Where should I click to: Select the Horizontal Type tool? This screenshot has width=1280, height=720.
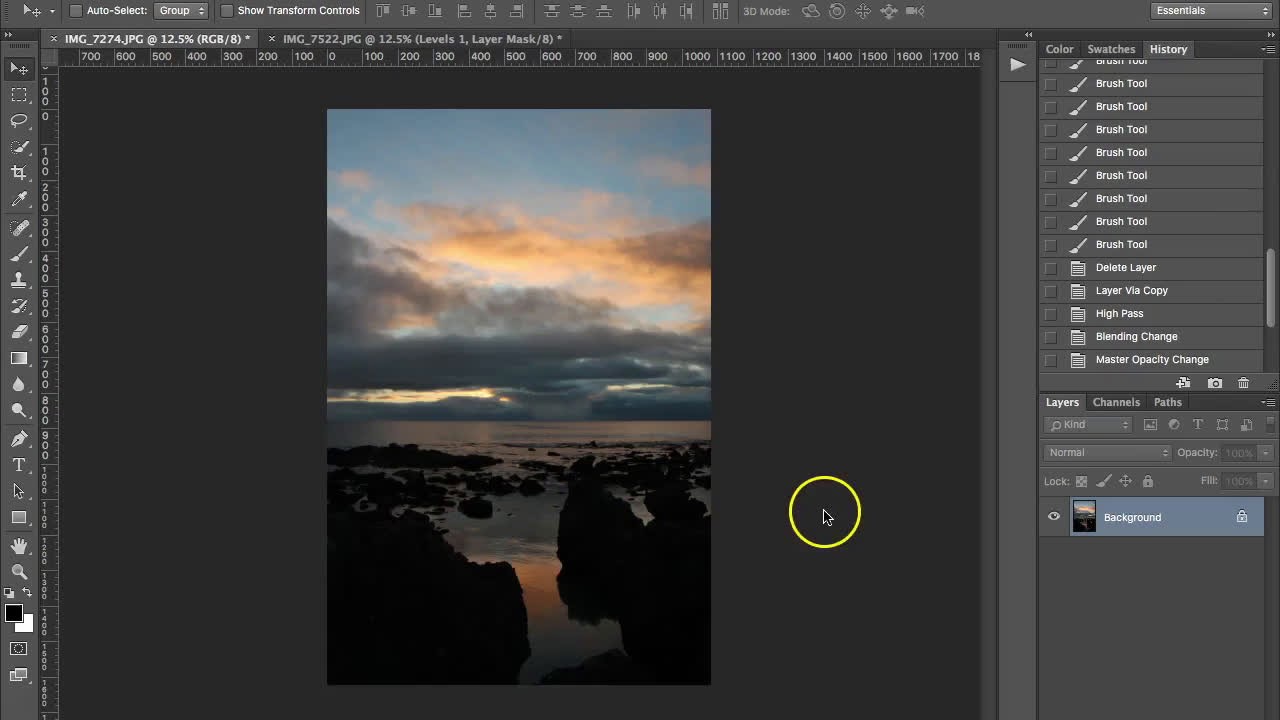20,465
